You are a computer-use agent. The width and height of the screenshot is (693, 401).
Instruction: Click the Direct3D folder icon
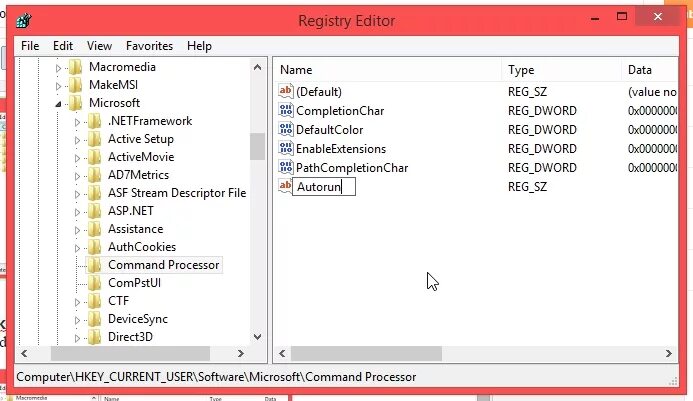coord(95,337)
